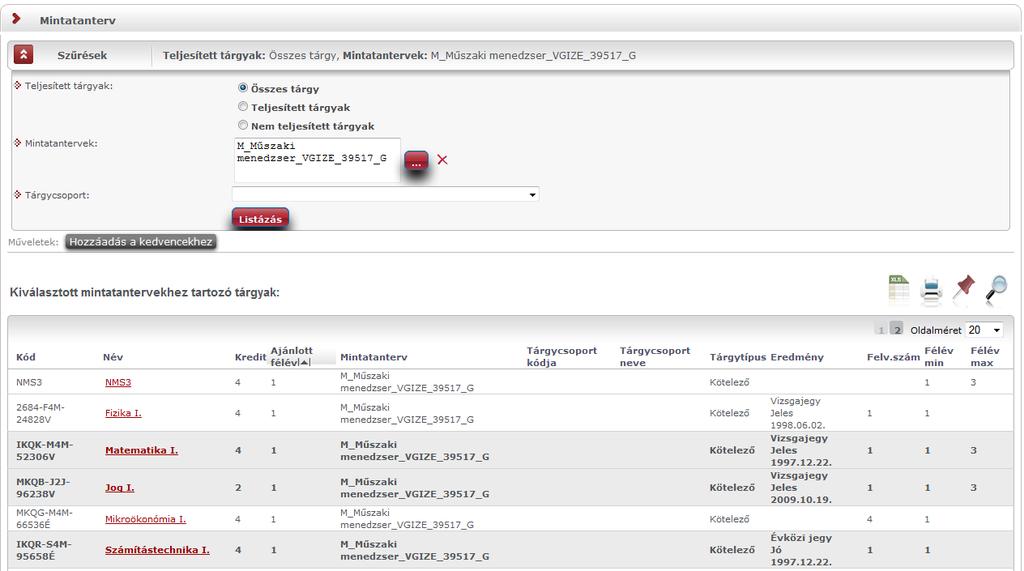Open the 'Jog I.' subject link

pyautogui.click(x=120, y=487)
